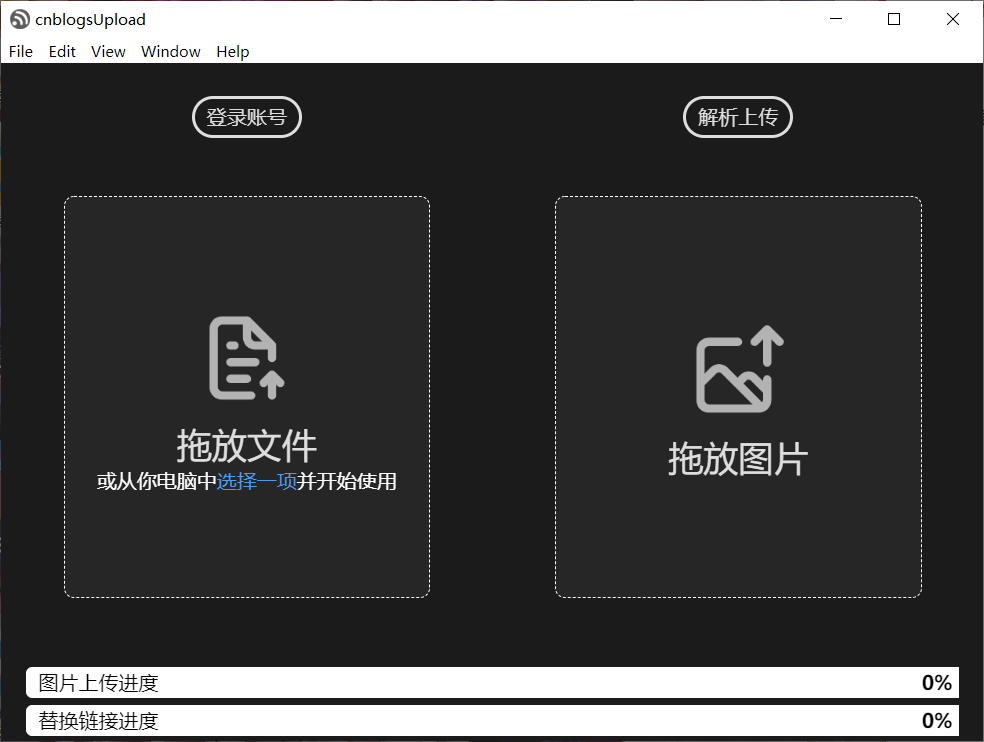The height and width of the screenshot is (742, 984).
Task: Open the Edit menu
Action: (62, 51)
